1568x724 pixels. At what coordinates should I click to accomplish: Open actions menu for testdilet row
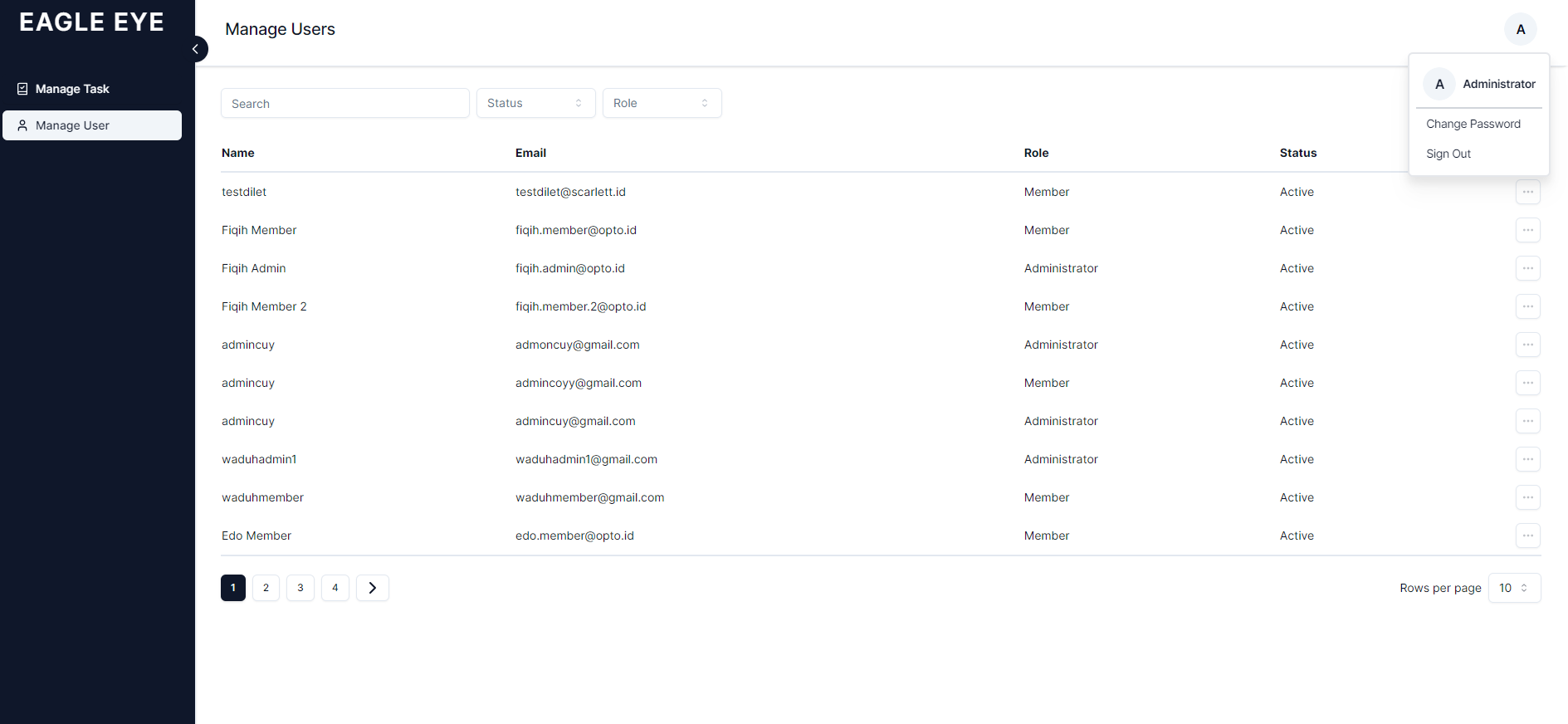click(x=1527, y=192)
